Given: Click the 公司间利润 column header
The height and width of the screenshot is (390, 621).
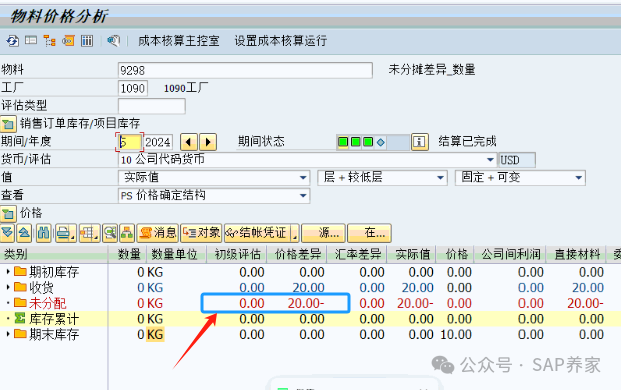Looking at the screenshot, I should 510,254.
